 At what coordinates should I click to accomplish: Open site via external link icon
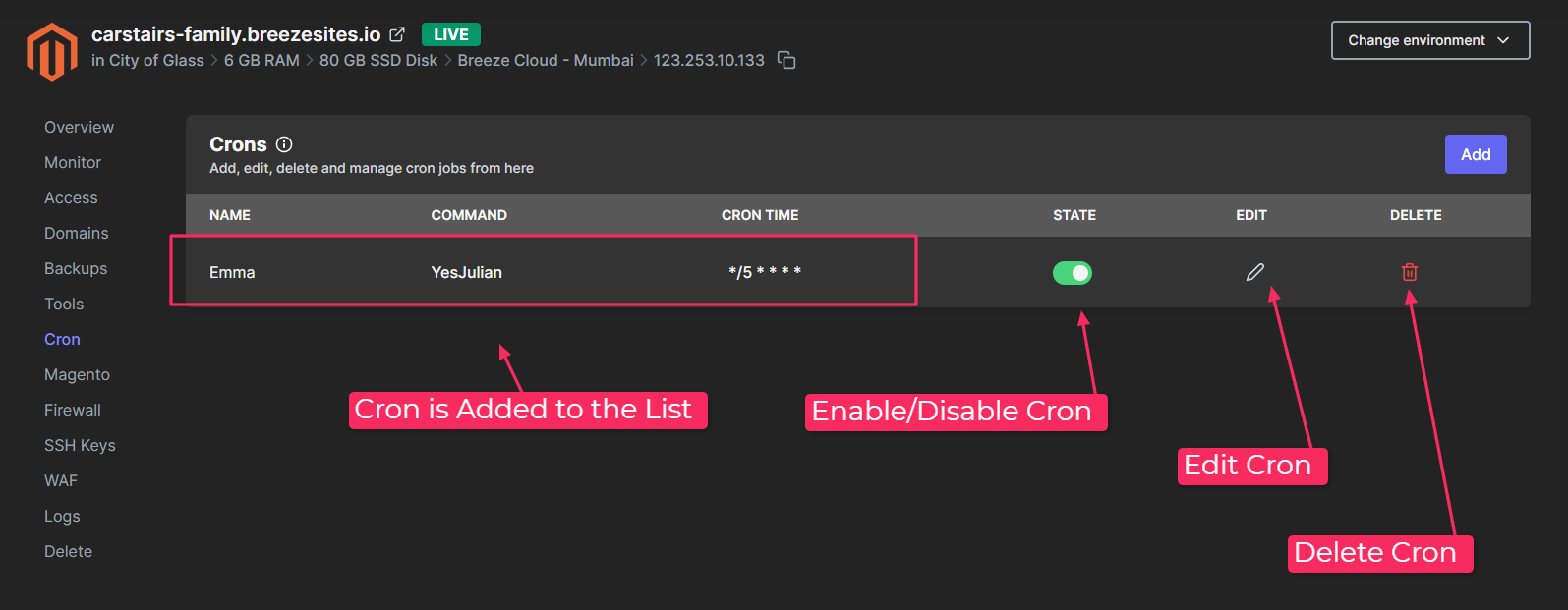pos(397,34)
